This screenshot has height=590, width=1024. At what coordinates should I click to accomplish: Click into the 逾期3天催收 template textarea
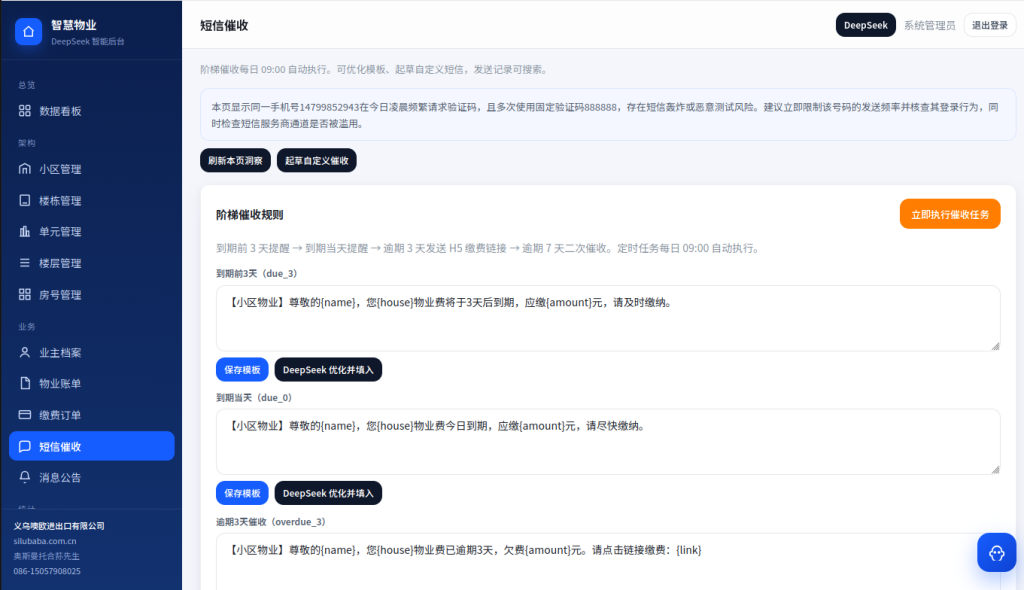point(608,562)
